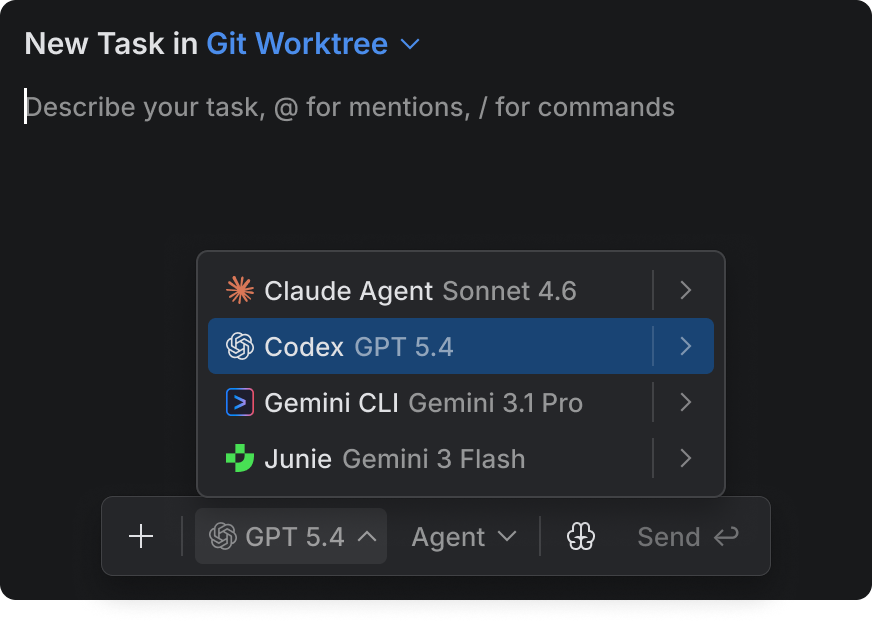872x624 pixels.
Task: Toggle the brain thinking mode icon
Action: [581, 537]
